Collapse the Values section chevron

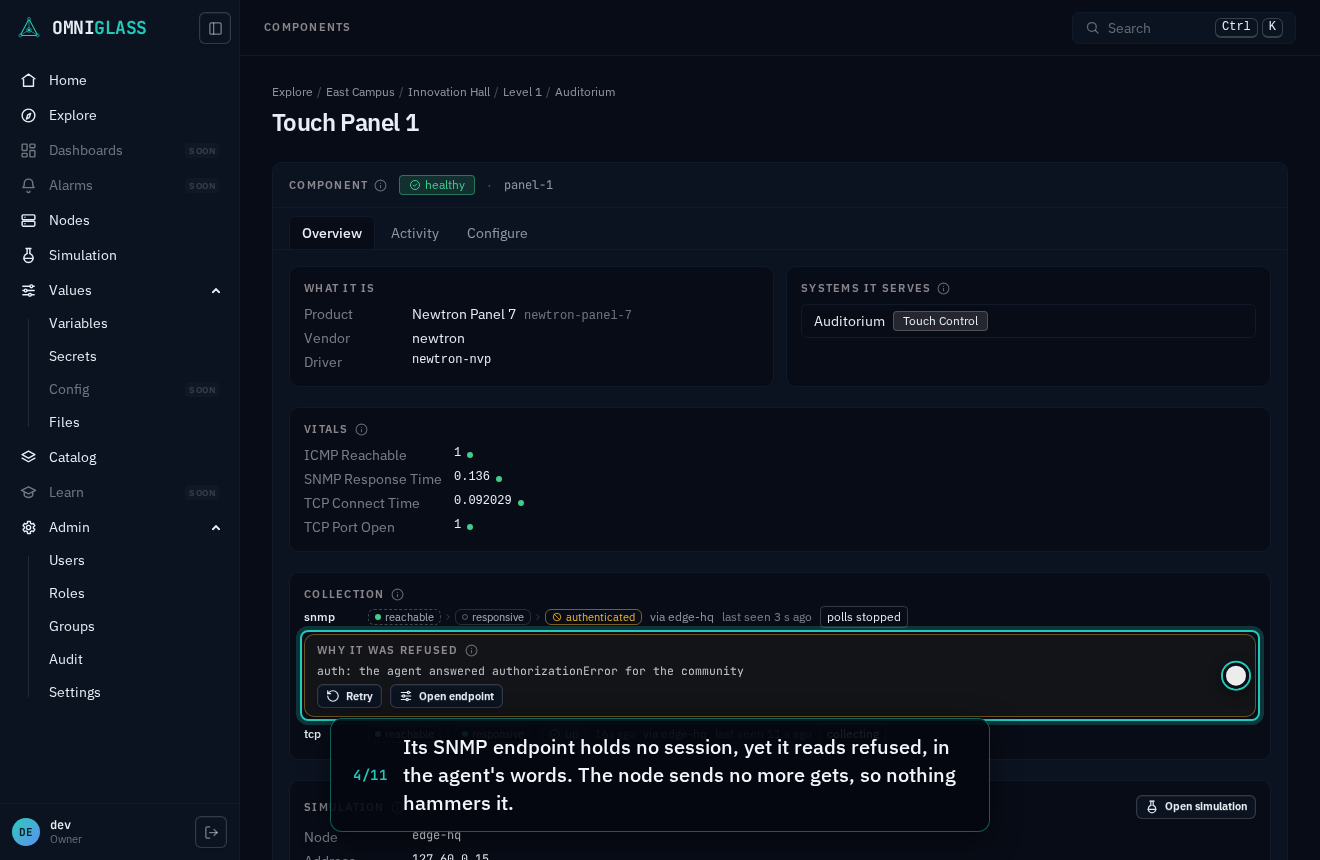click(216, 290)
